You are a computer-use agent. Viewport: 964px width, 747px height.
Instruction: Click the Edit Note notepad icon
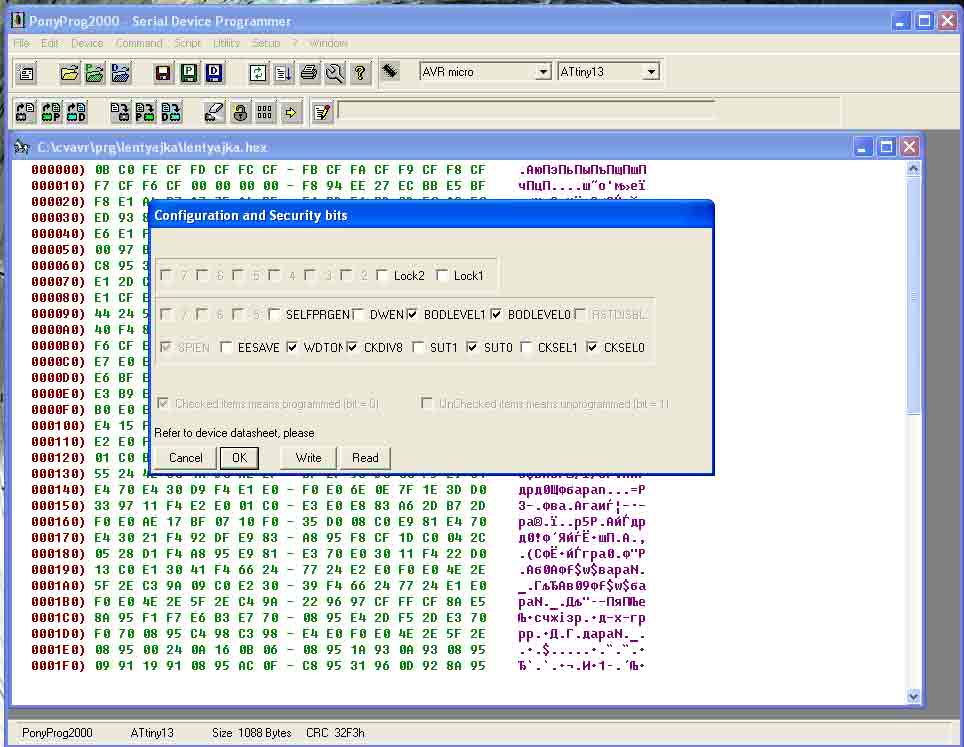(x=321, y=112)
